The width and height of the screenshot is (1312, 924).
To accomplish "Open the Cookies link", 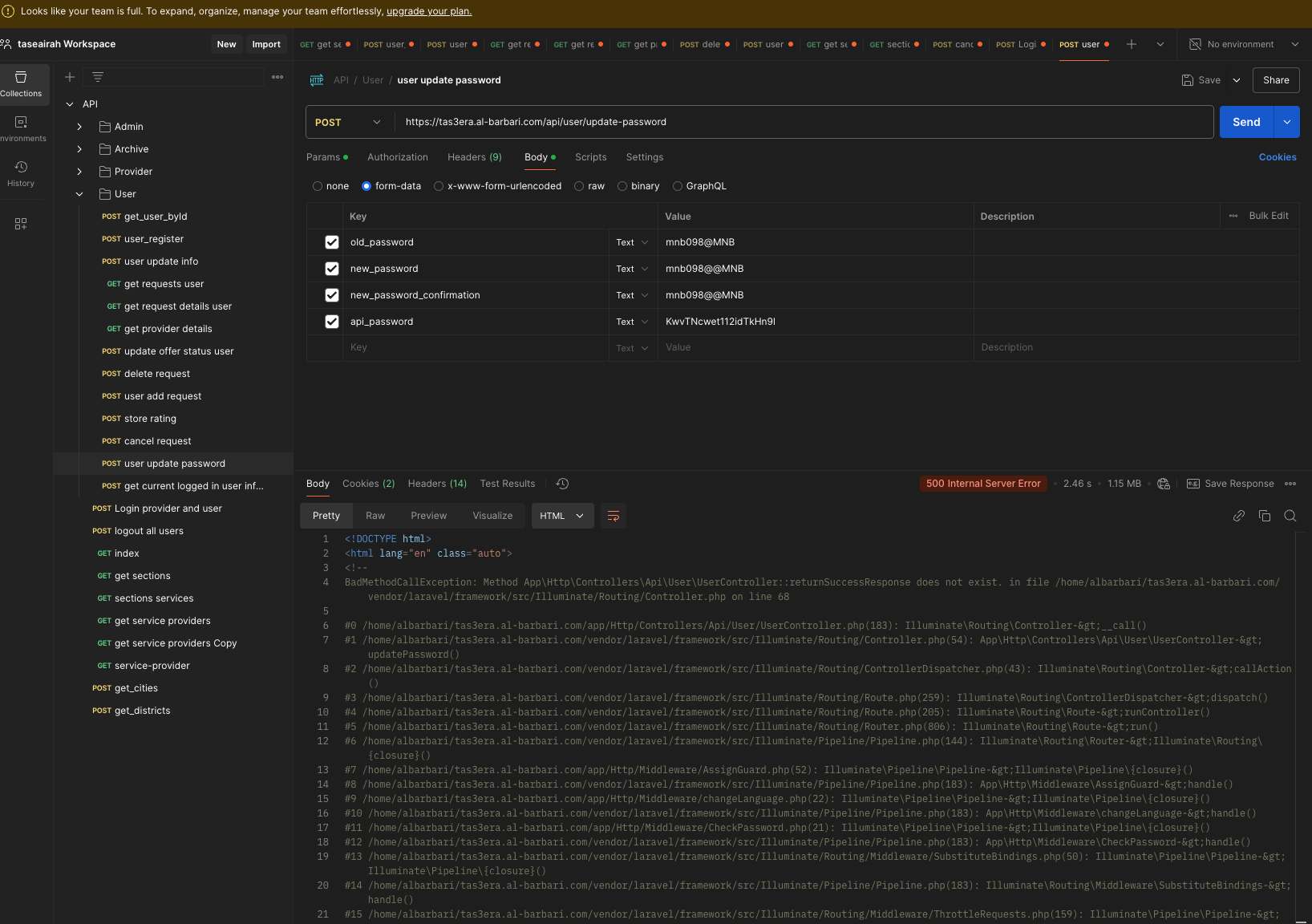I will click(1278, 157).
